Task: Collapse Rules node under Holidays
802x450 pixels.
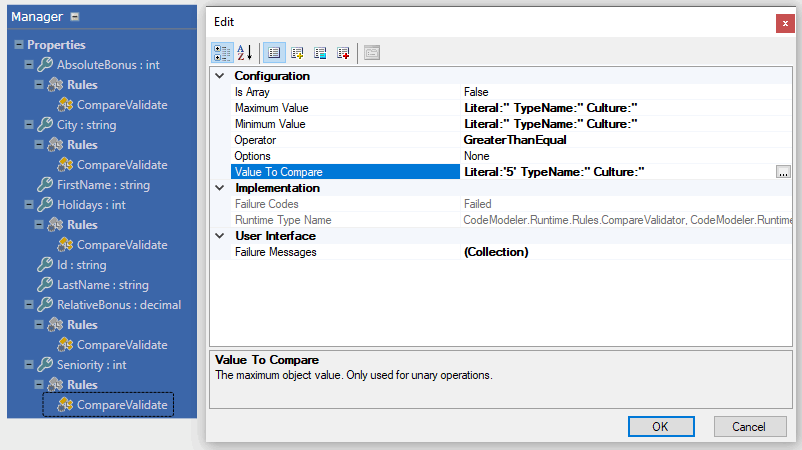Action: coord(39,224)
